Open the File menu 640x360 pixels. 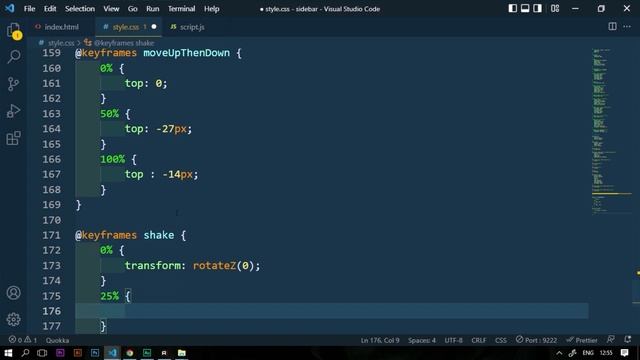29,9
